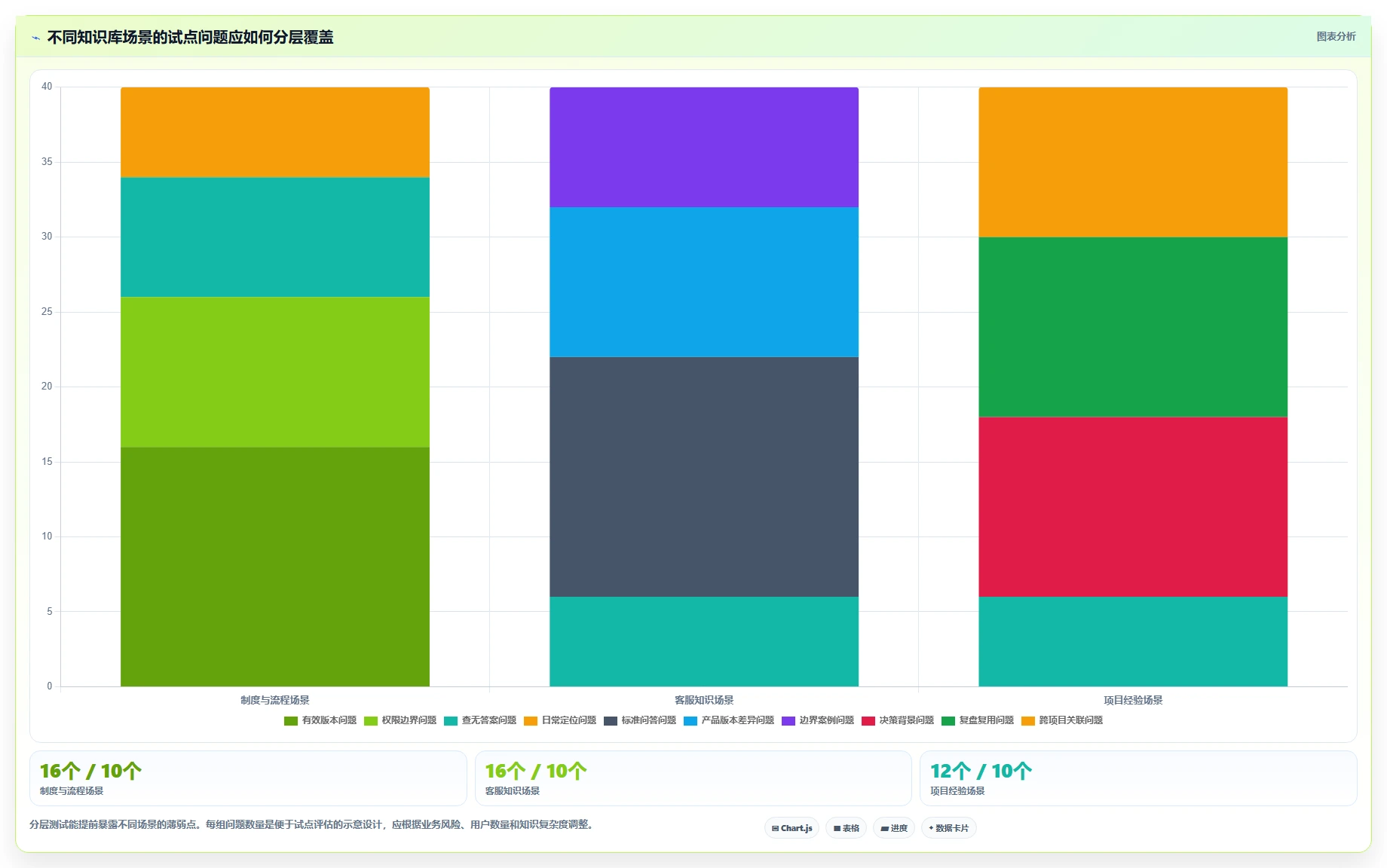Viewport: 1387px width, 868px height.
Task: Click the footnote text starting 分层测试能提前暴露
Action: 313,824
